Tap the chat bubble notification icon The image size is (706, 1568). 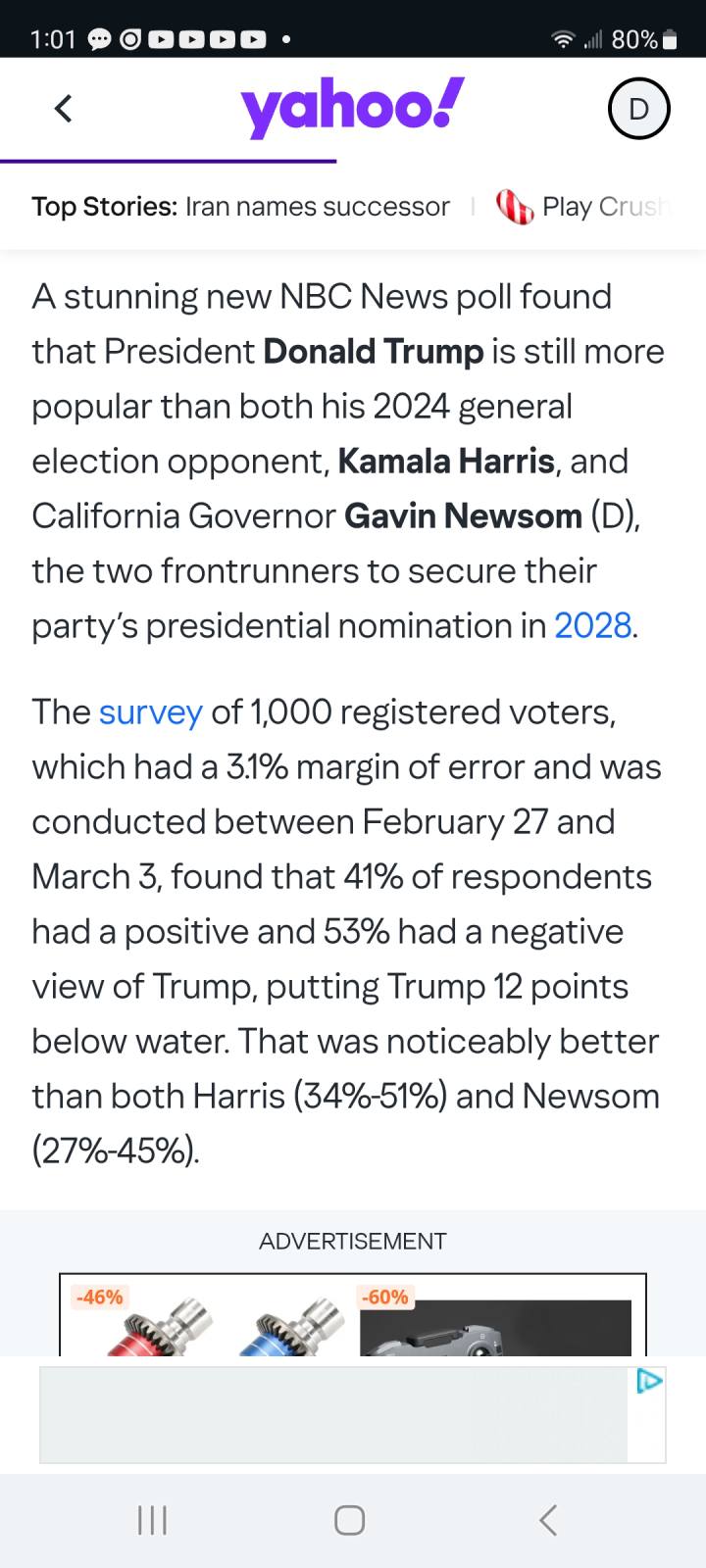point(100,40)
